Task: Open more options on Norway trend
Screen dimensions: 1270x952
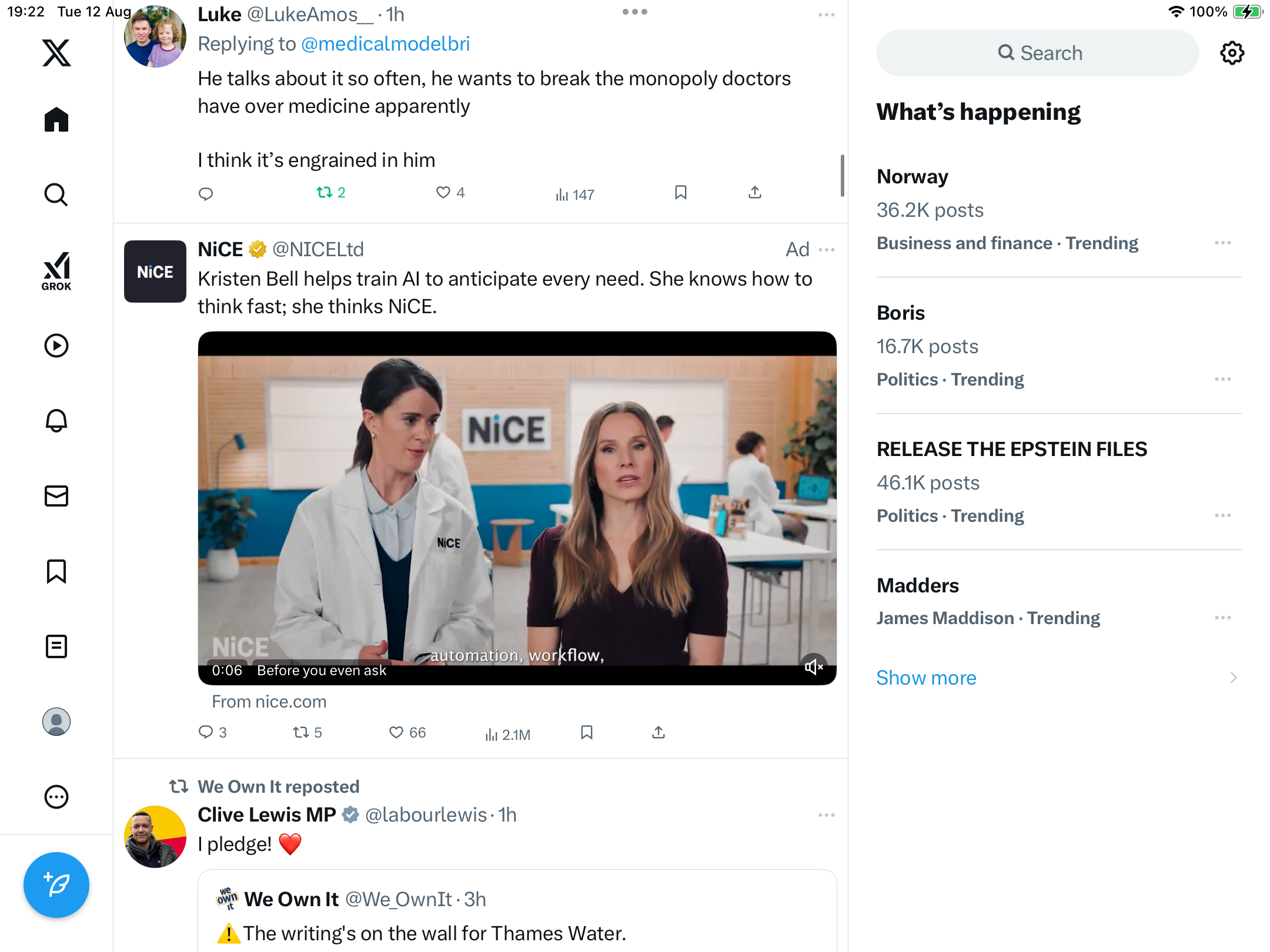Action: 1222,243
